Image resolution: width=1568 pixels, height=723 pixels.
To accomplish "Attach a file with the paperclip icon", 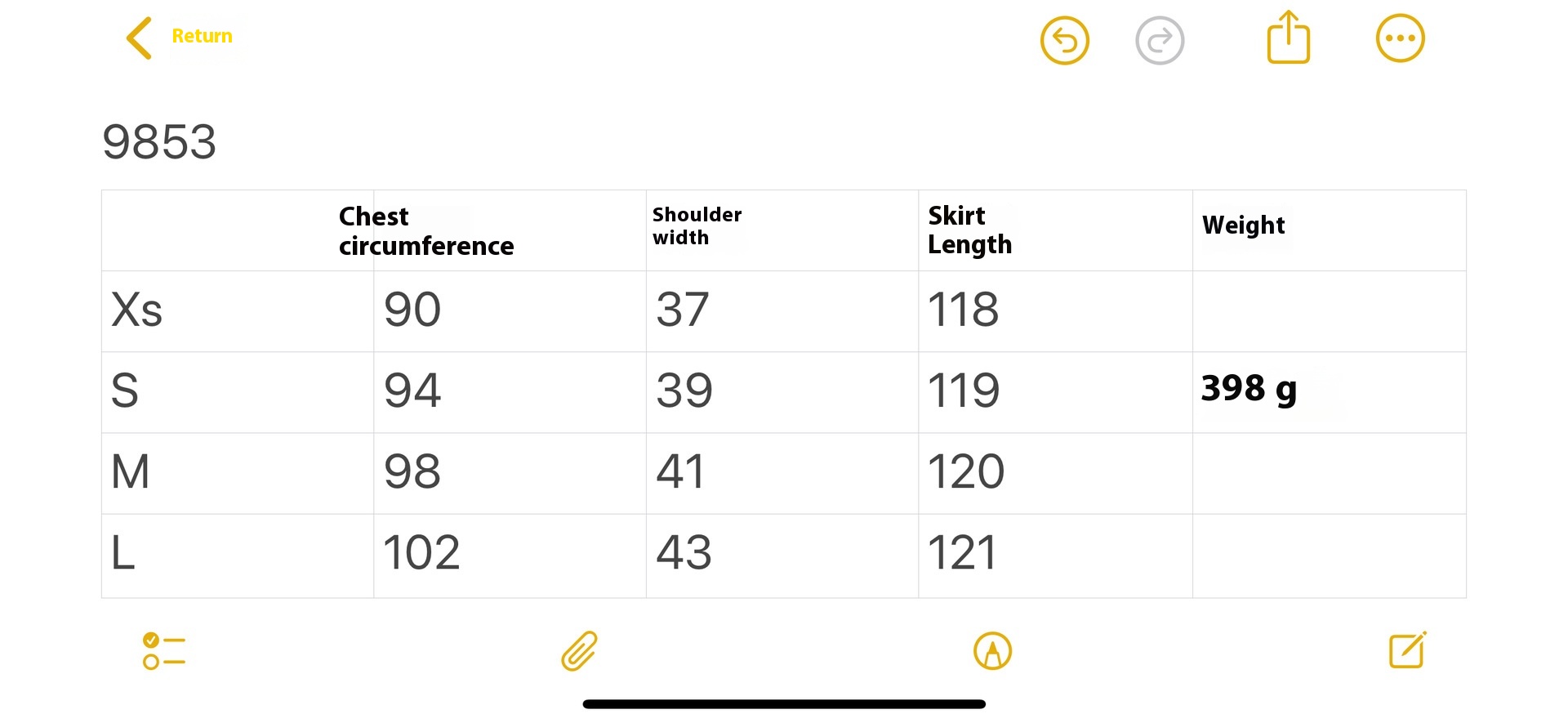I will (x=580, y=651).
